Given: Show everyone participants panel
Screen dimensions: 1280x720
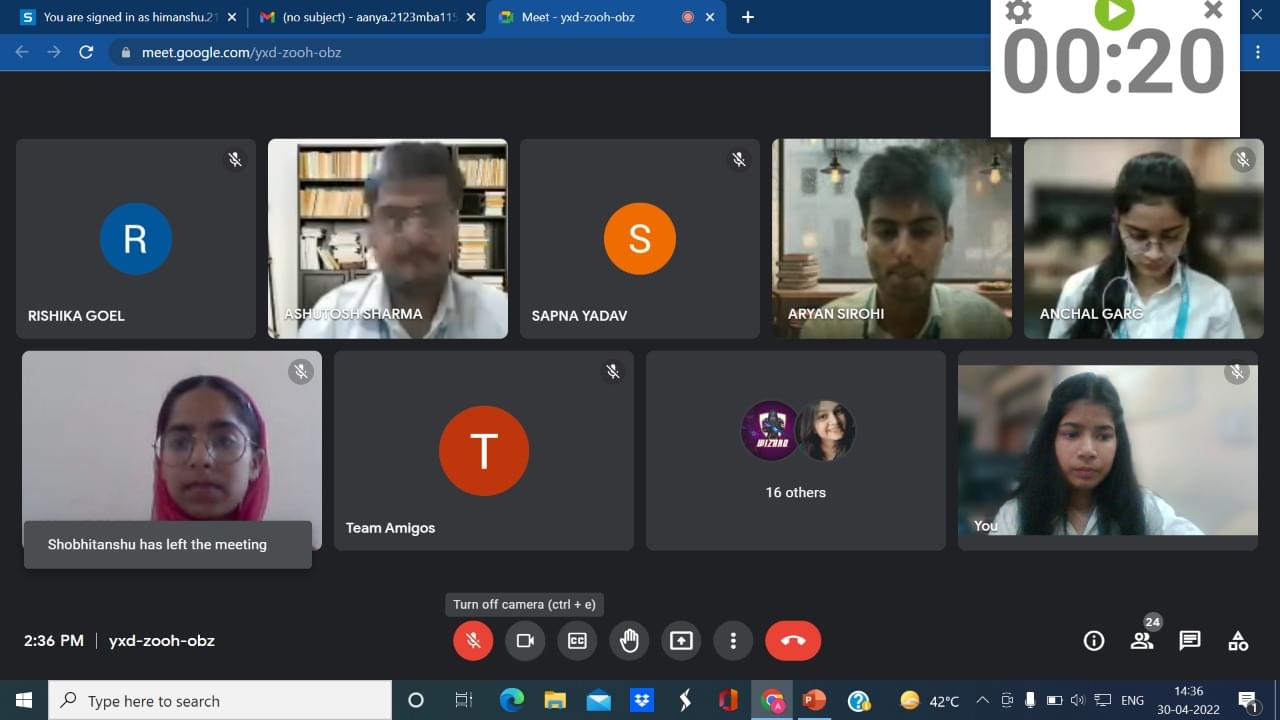Looking at the screenshot, I should [1142, 641].
